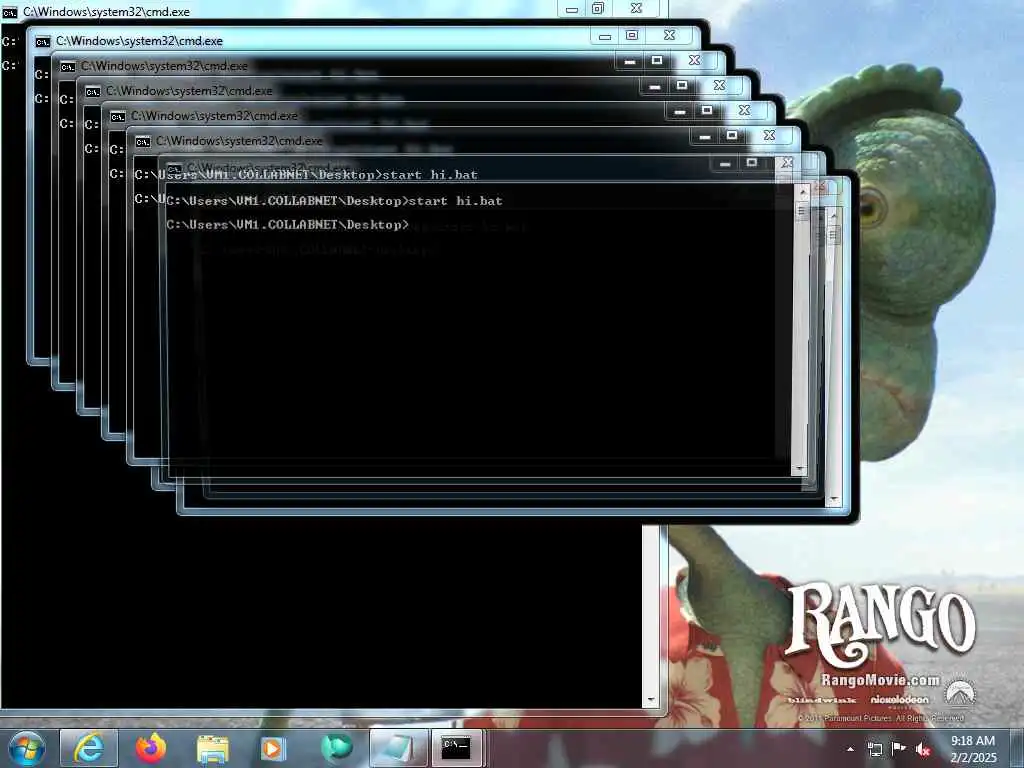1024x768 pixels.
Task: Close the backmost cmd window
Action: (636, 8)
